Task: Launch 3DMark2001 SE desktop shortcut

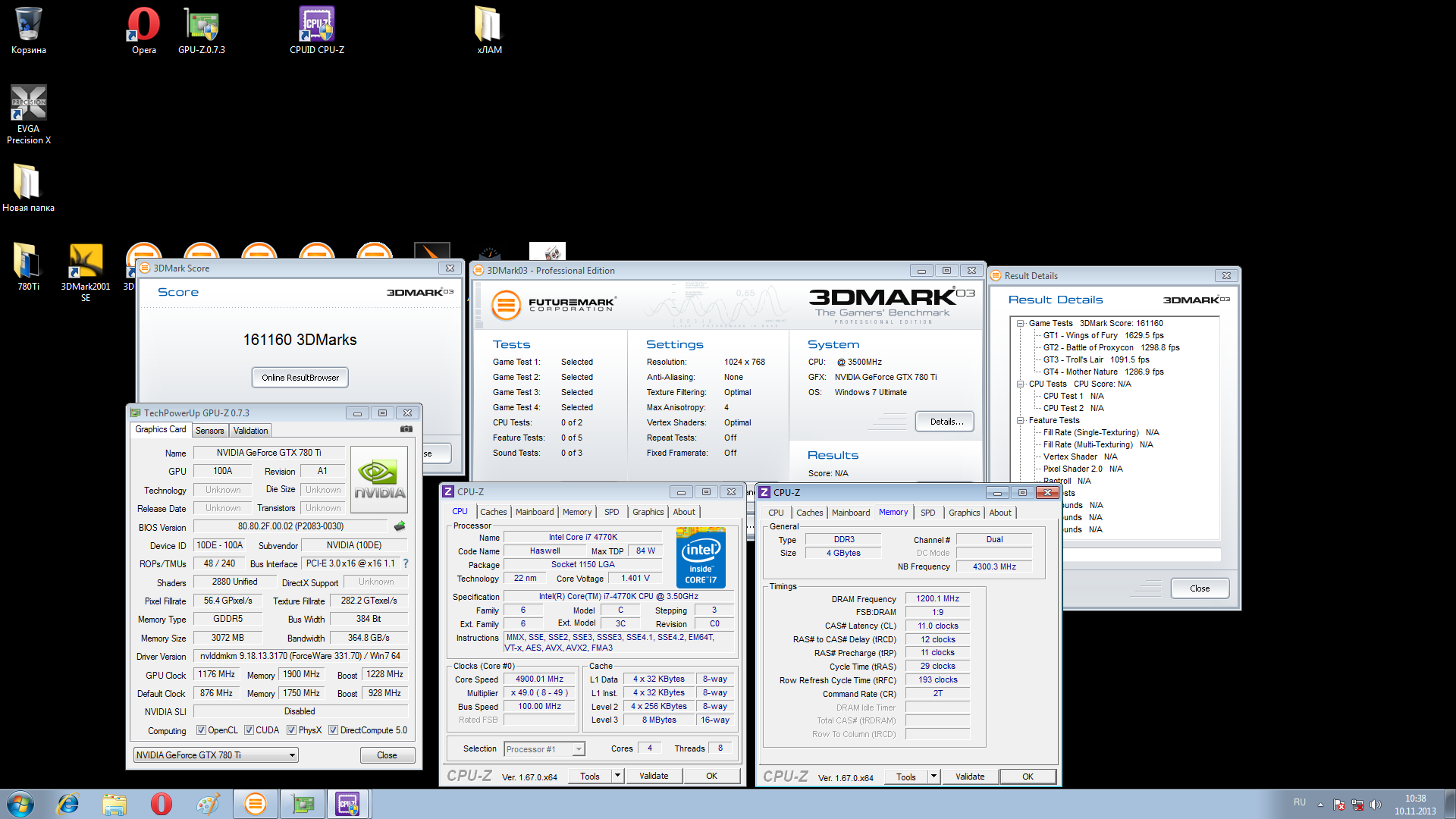Action: pyautogui.click(x=86, y=271)
